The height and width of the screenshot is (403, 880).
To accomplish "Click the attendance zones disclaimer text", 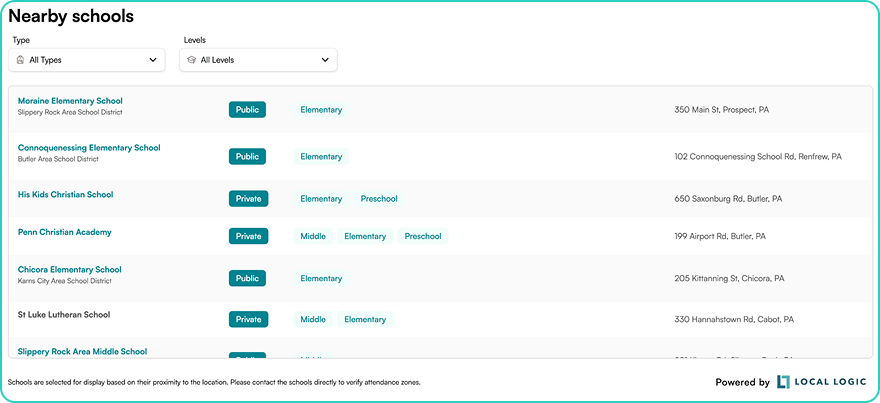I will click(214, 382).
